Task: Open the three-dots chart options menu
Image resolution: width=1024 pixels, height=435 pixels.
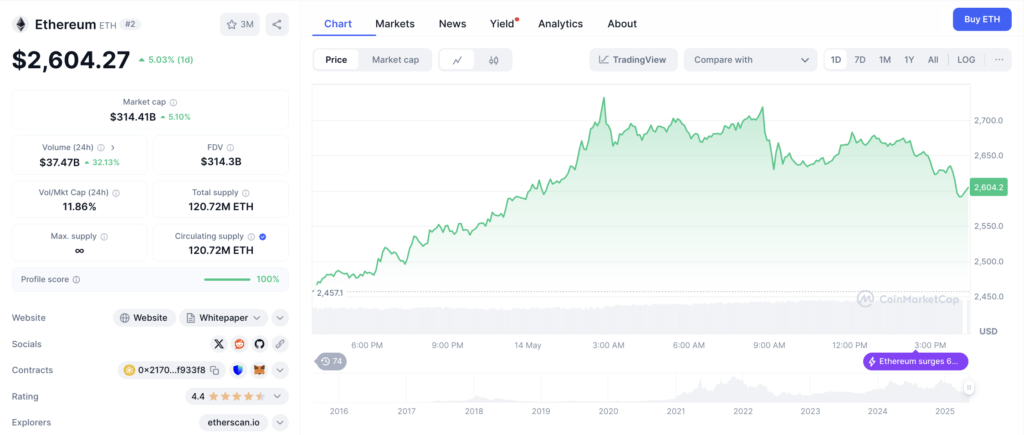Action: [999, 59]
